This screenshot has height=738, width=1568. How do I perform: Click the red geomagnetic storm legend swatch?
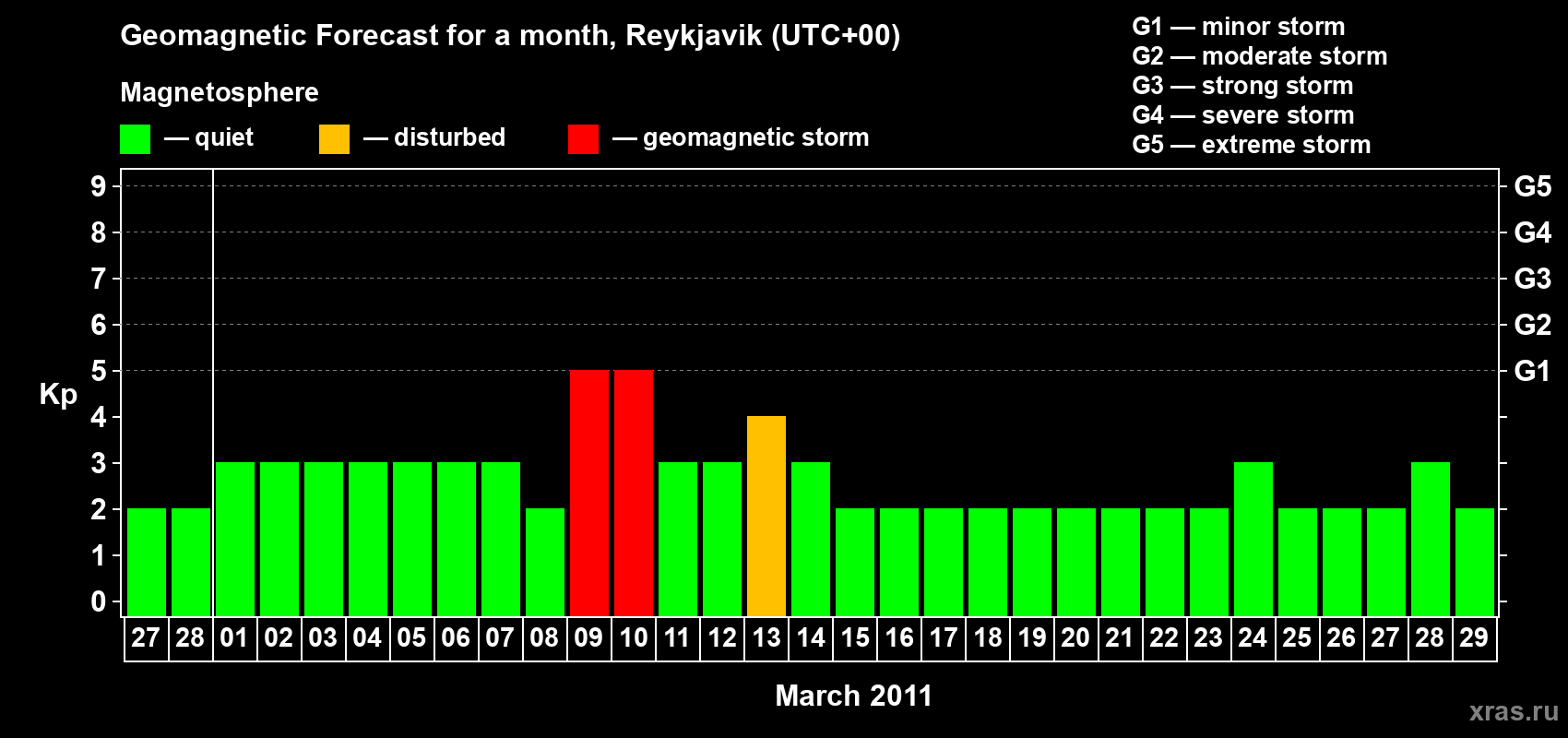click(583, 139)
